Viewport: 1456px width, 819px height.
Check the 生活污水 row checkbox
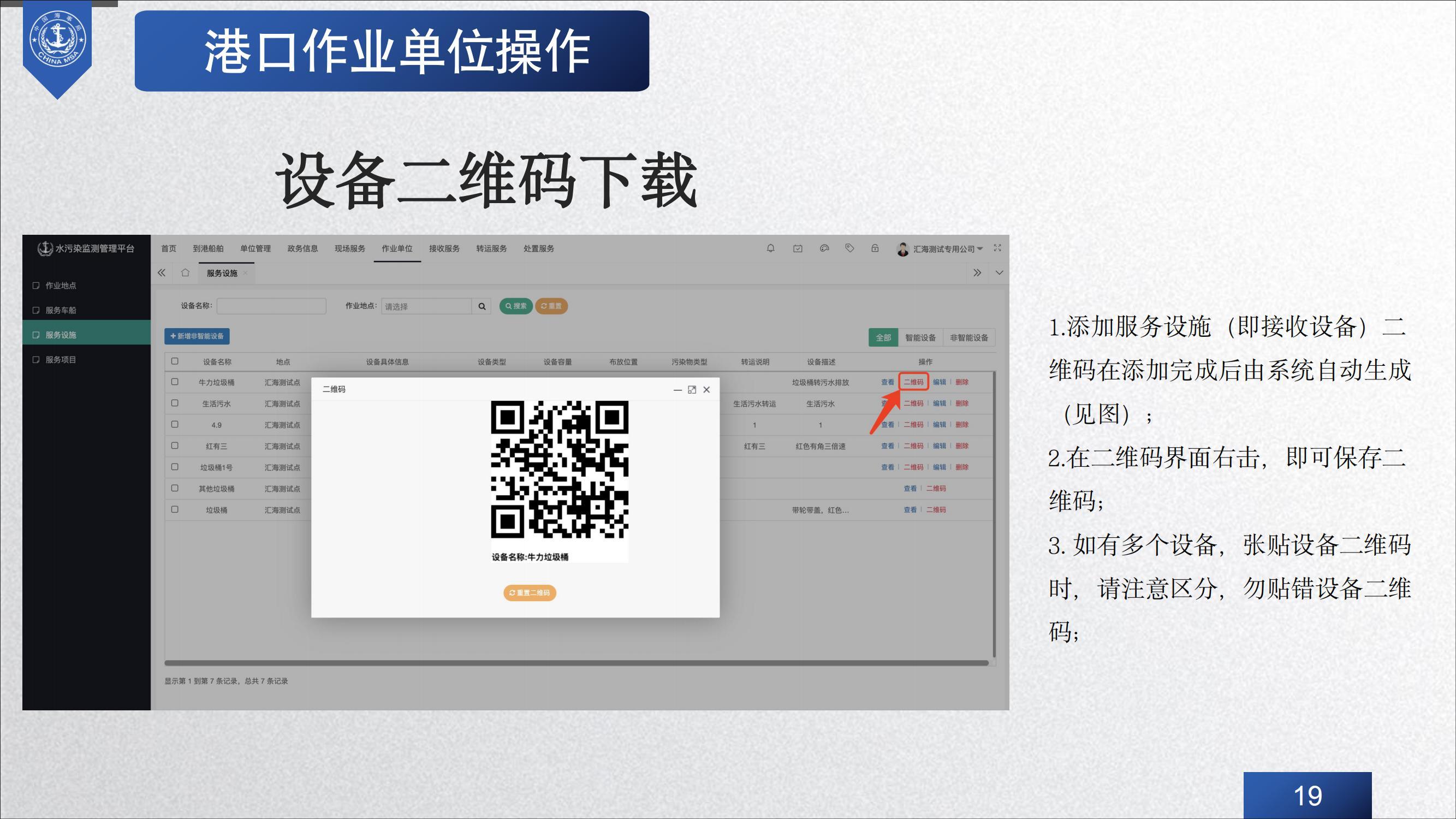click(x=175, y=403)
